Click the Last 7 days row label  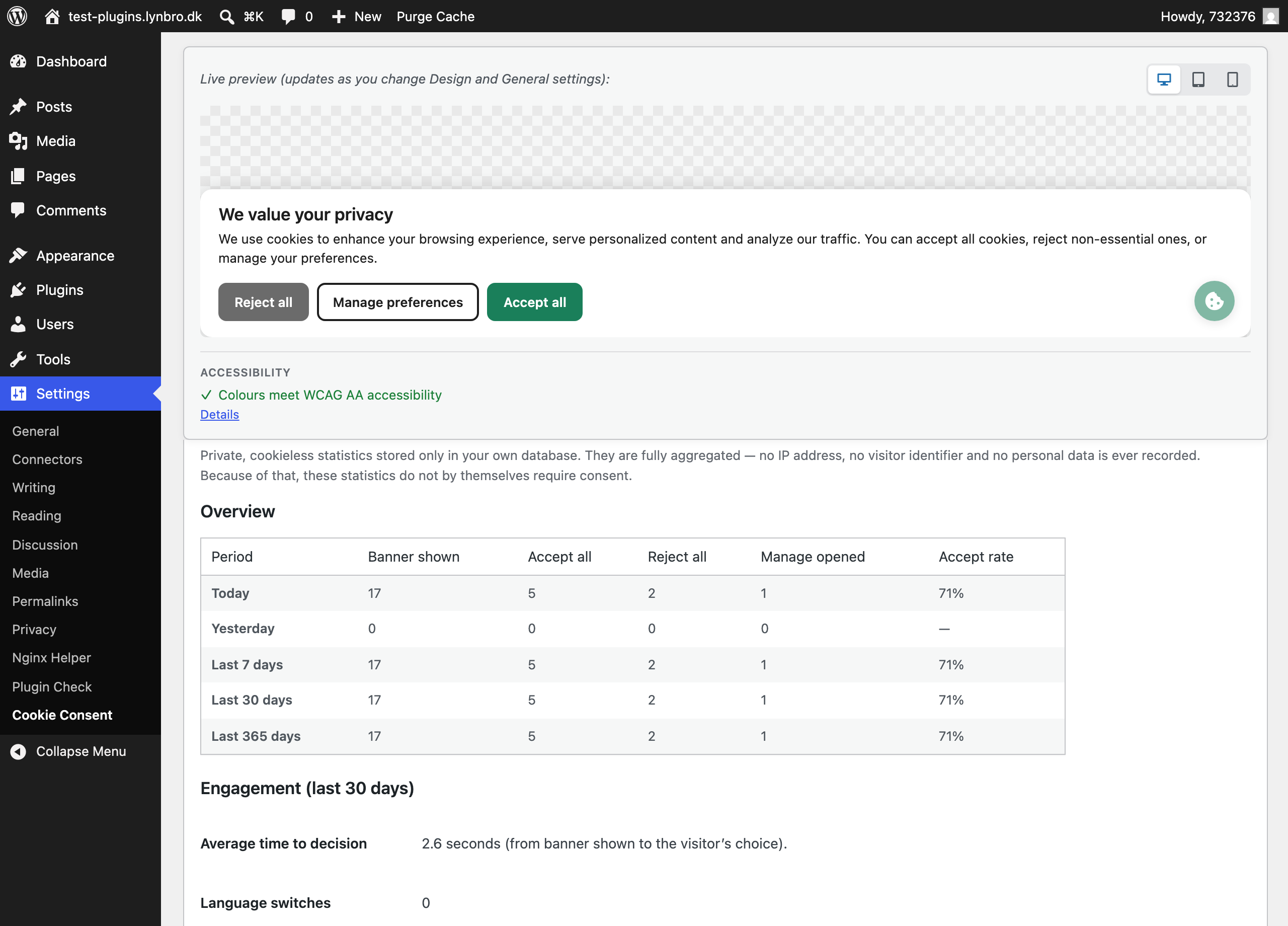[247, 665]
